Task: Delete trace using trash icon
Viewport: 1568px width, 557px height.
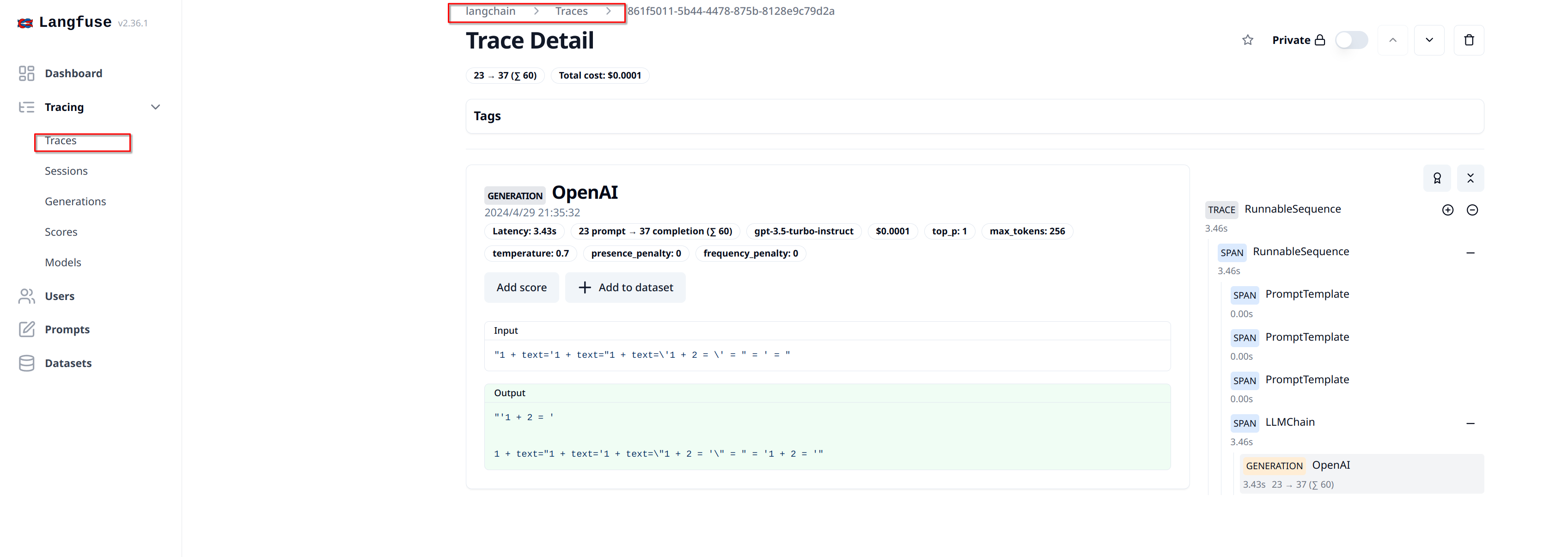Action: (1468, 40)
